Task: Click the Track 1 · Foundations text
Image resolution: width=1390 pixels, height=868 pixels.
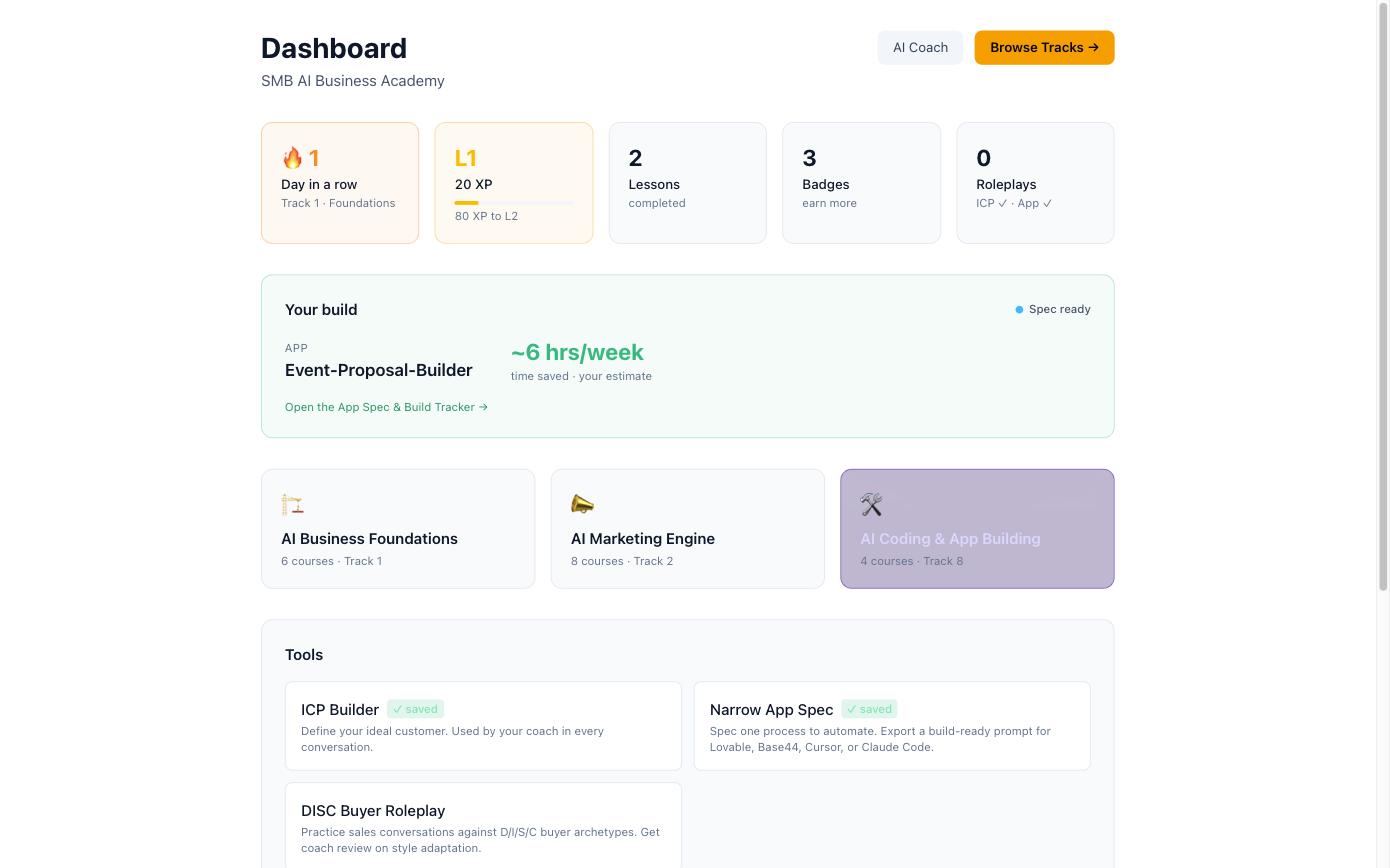Action: tap(338, 203)
